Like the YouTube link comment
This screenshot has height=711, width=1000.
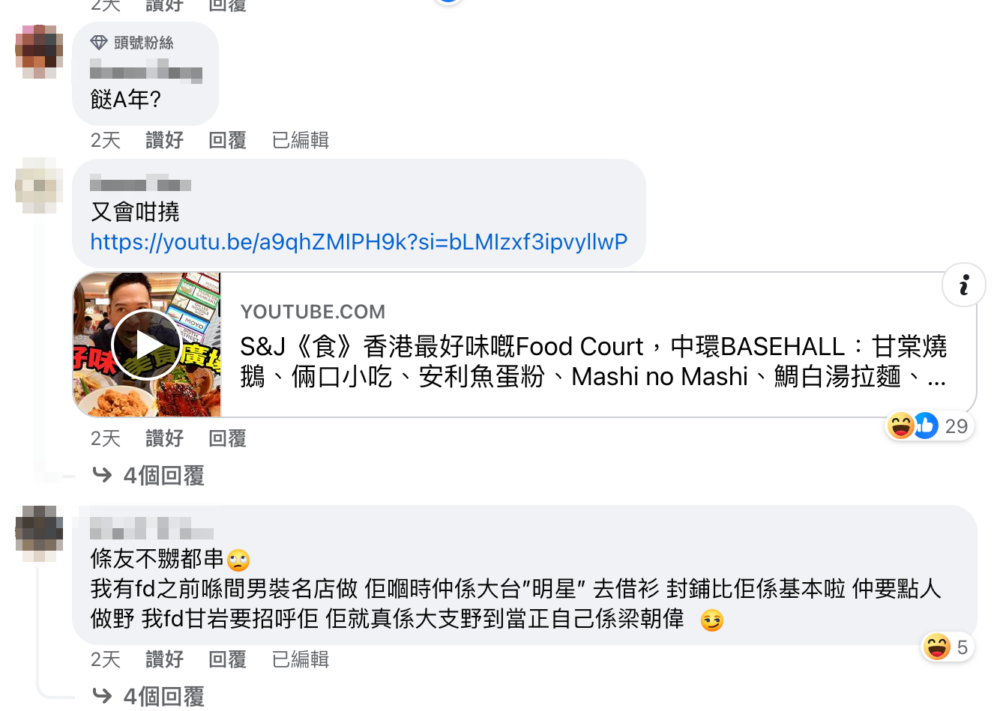coord(165,438)
